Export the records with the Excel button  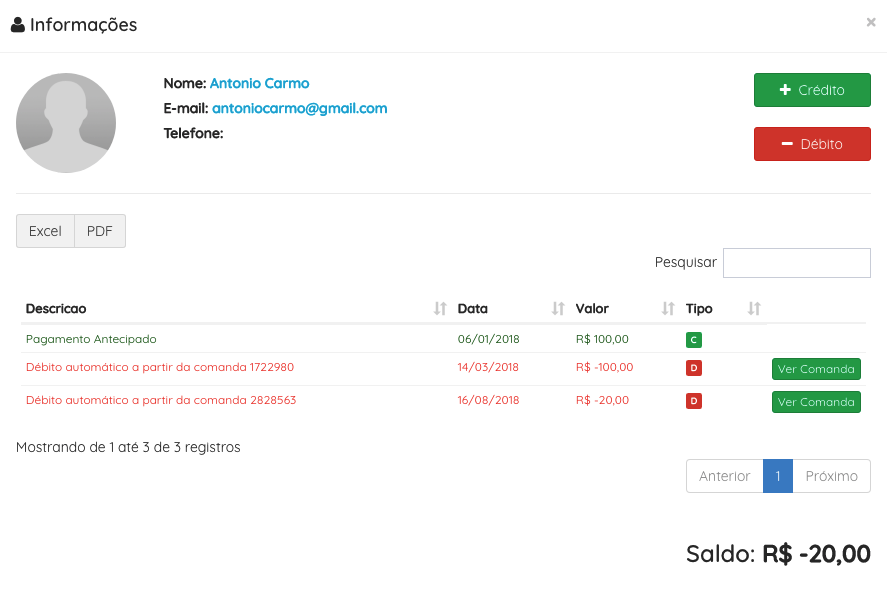click(45, 231)
